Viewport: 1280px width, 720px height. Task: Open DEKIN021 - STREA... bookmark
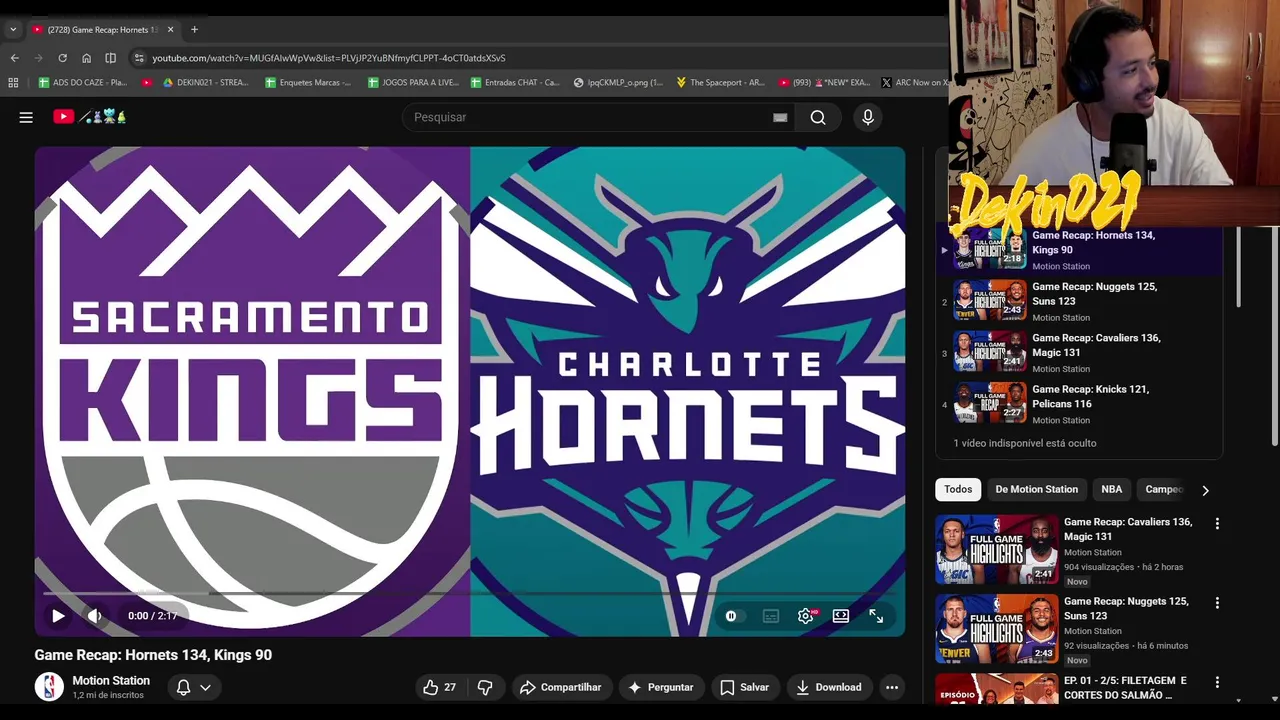pyautogui.click(x=205, y=83)
